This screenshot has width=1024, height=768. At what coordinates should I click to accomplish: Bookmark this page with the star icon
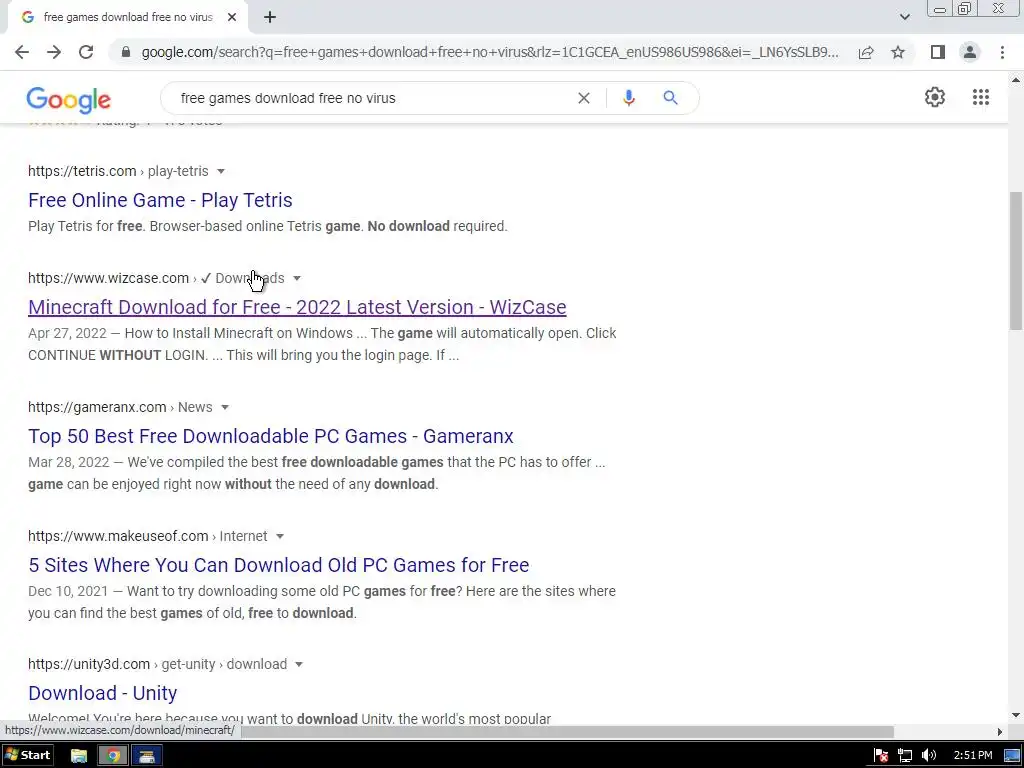[898, 52]
